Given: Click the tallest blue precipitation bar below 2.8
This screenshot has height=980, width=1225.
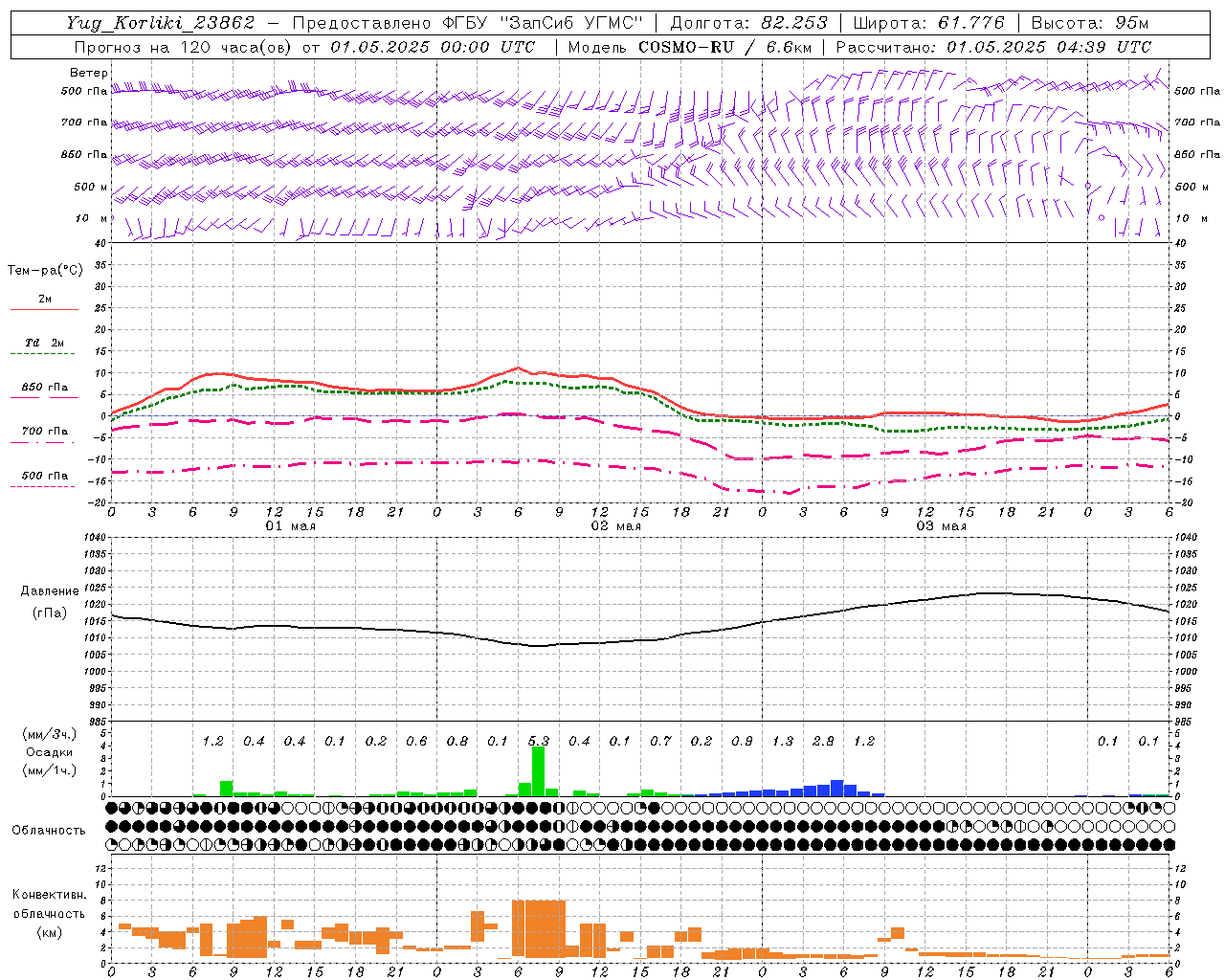Looking at the screenshot, I should [x=836, y=789].
